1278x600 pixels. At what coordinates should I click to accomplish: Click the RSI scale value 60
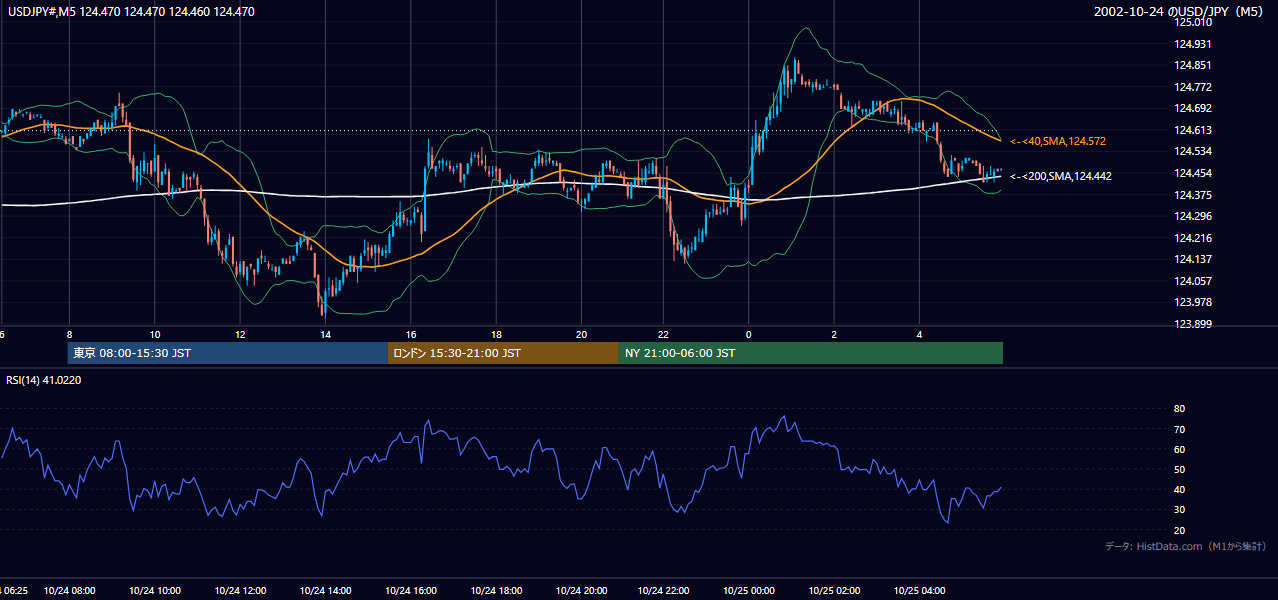click(1179, 449)
